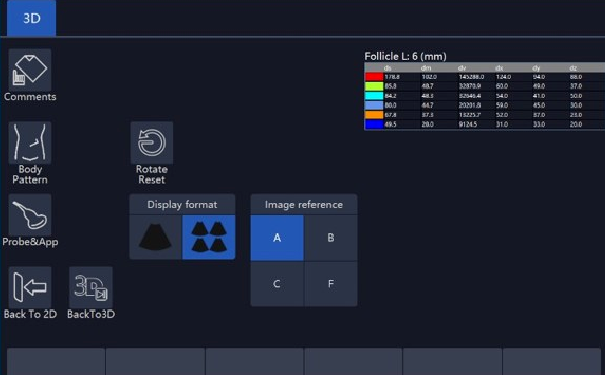
Task: Click the first empty bottom soft key
Action: pos(56,362)
